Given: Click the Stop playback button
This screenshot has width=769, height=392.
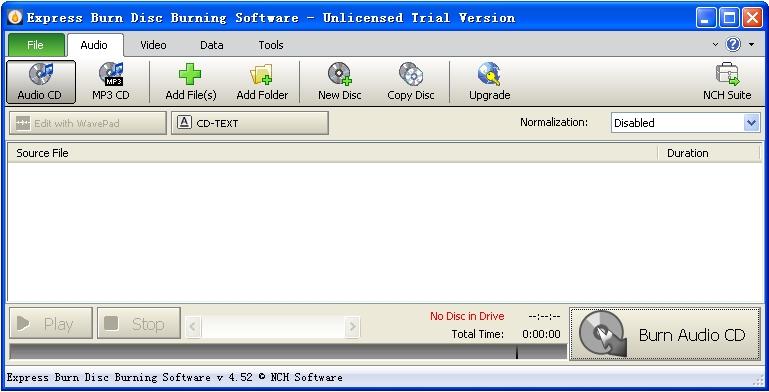Looking at the screenshot, I should [x=139, y=323].
